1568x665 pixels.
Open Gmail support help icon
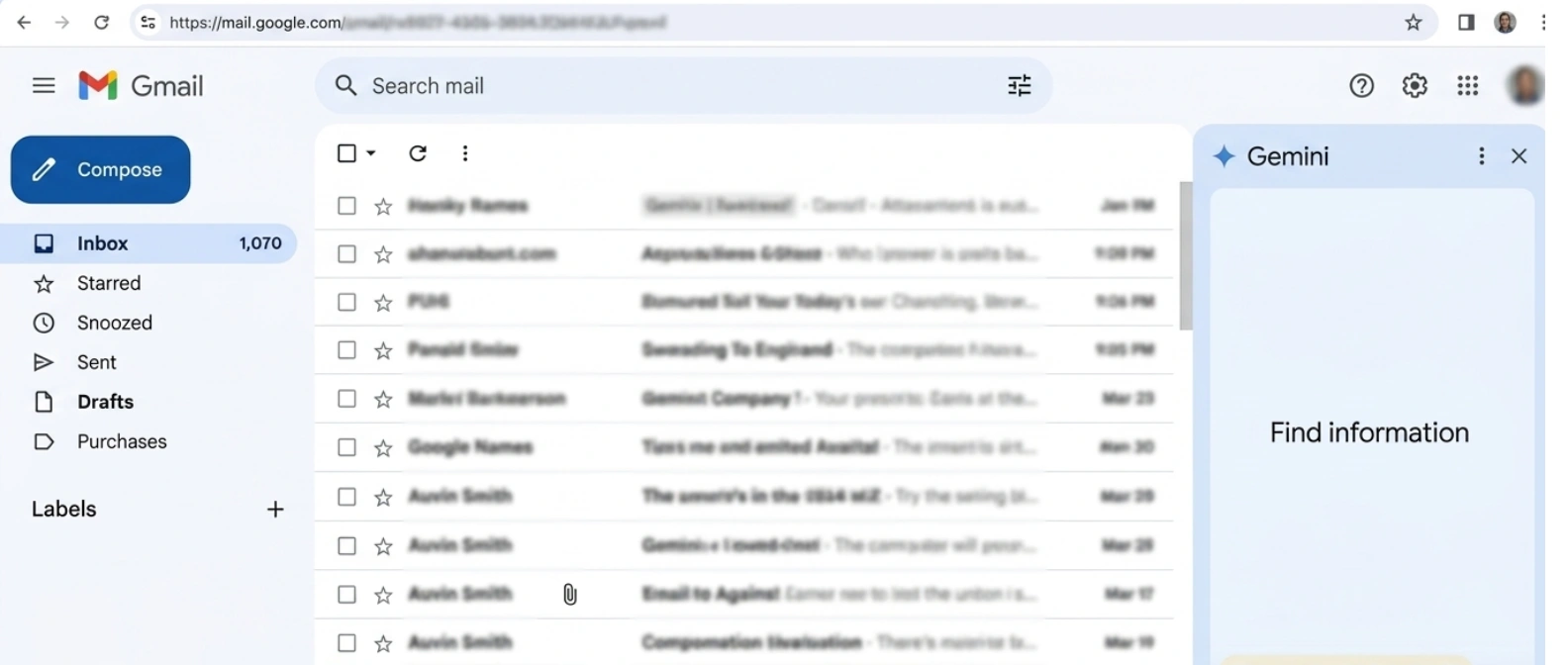(1362, 86)
